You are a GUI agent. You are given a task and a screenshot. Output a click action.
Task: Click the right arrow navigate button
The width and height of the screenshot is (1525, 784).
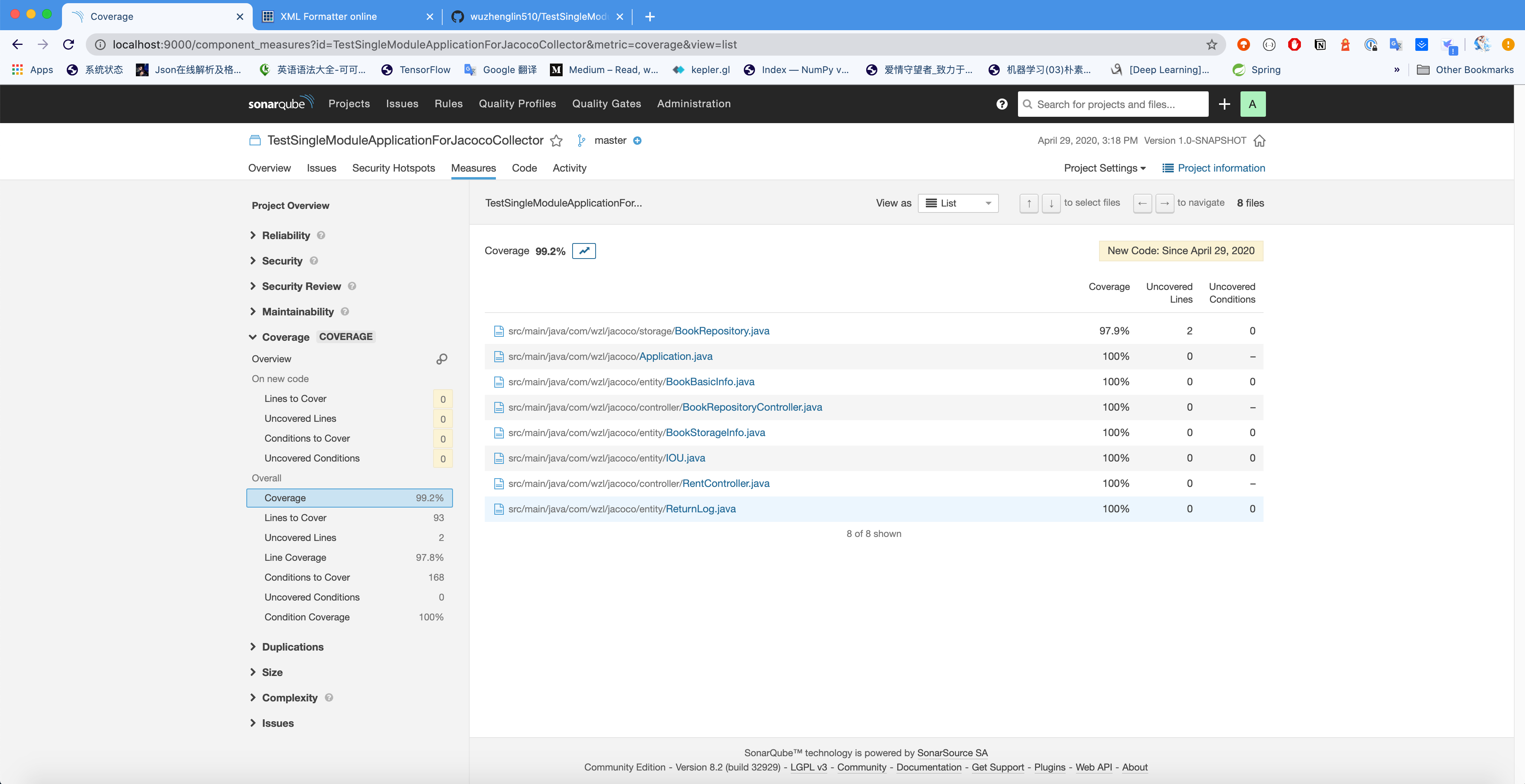tap(1164, 203)
